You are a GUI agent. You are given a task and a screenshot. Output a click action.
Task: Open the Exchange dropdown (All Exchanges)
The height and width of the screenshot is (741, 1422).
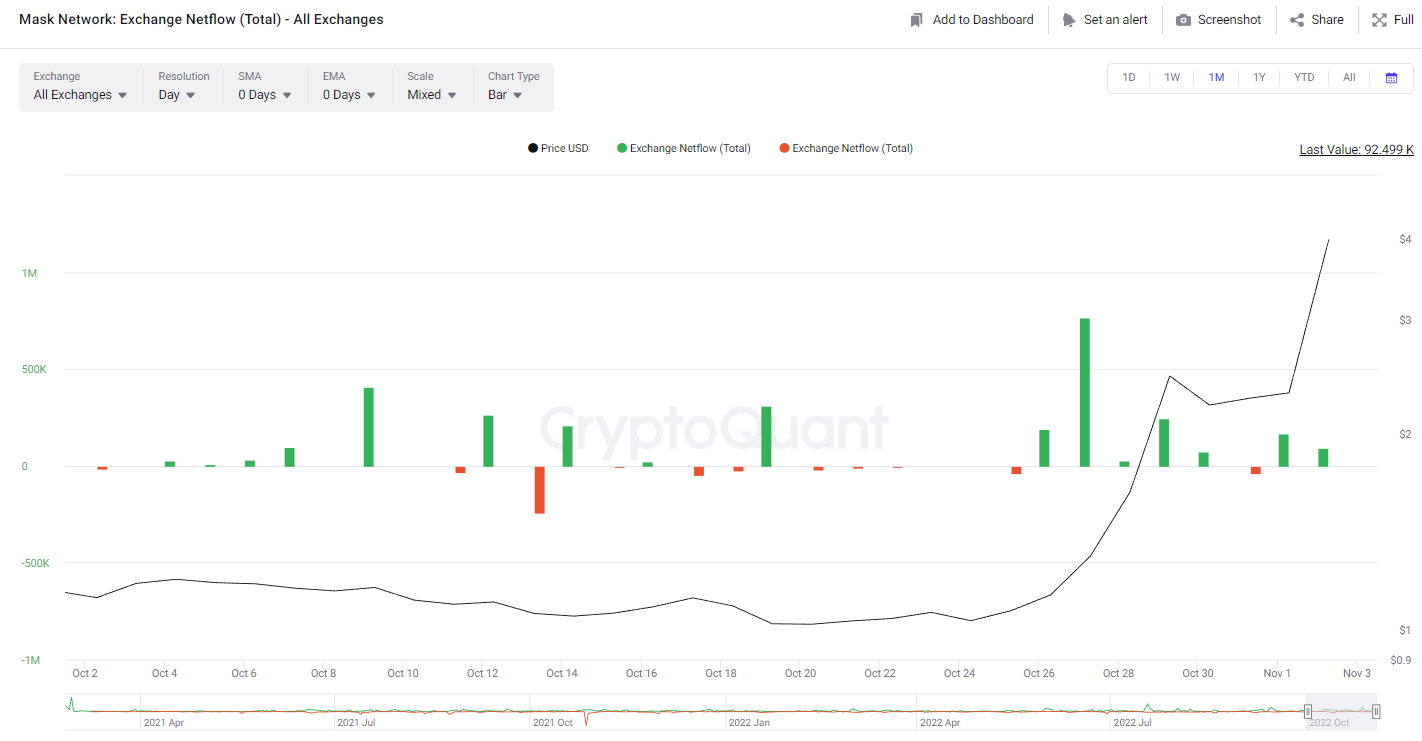click(80, 95)
